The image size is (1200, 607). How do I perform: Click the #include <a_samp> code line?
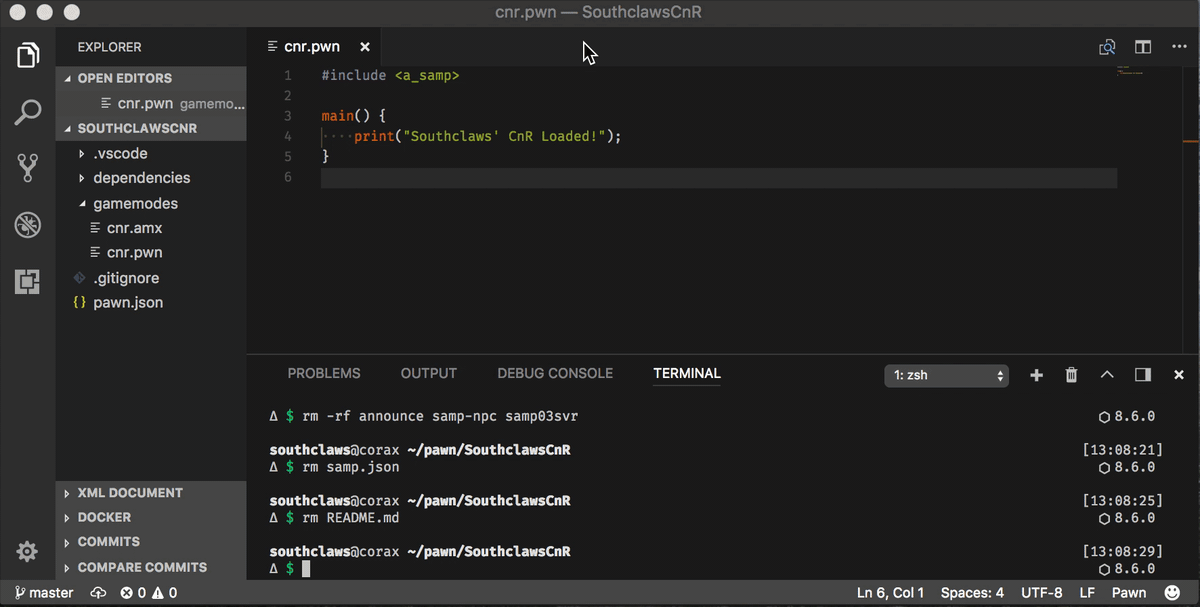pyautogui.click(x=390, y=75)
